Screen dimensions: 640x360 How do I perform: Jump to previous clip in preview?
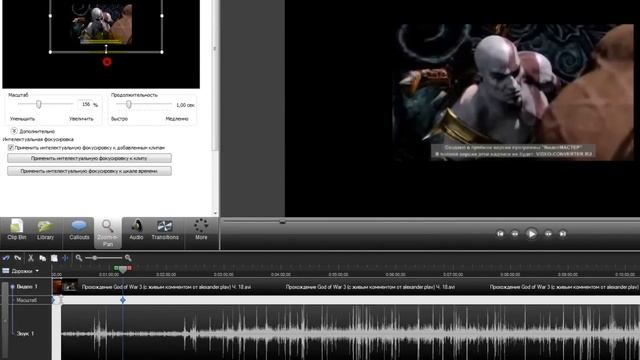pos(500,234)
